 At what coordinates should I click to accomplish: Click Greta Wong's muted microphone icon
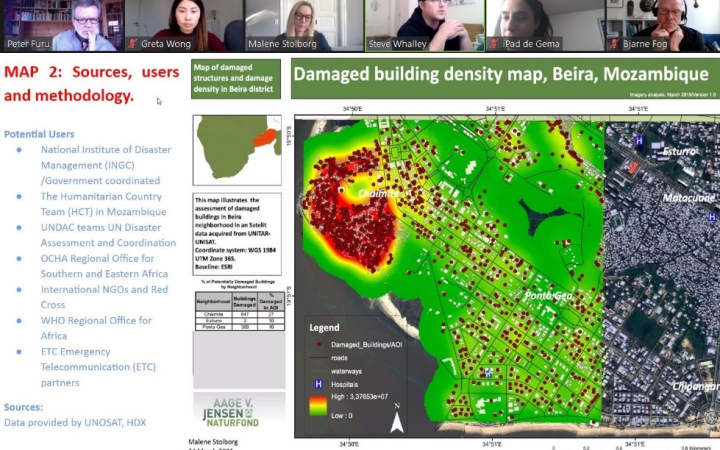point(131,44)
